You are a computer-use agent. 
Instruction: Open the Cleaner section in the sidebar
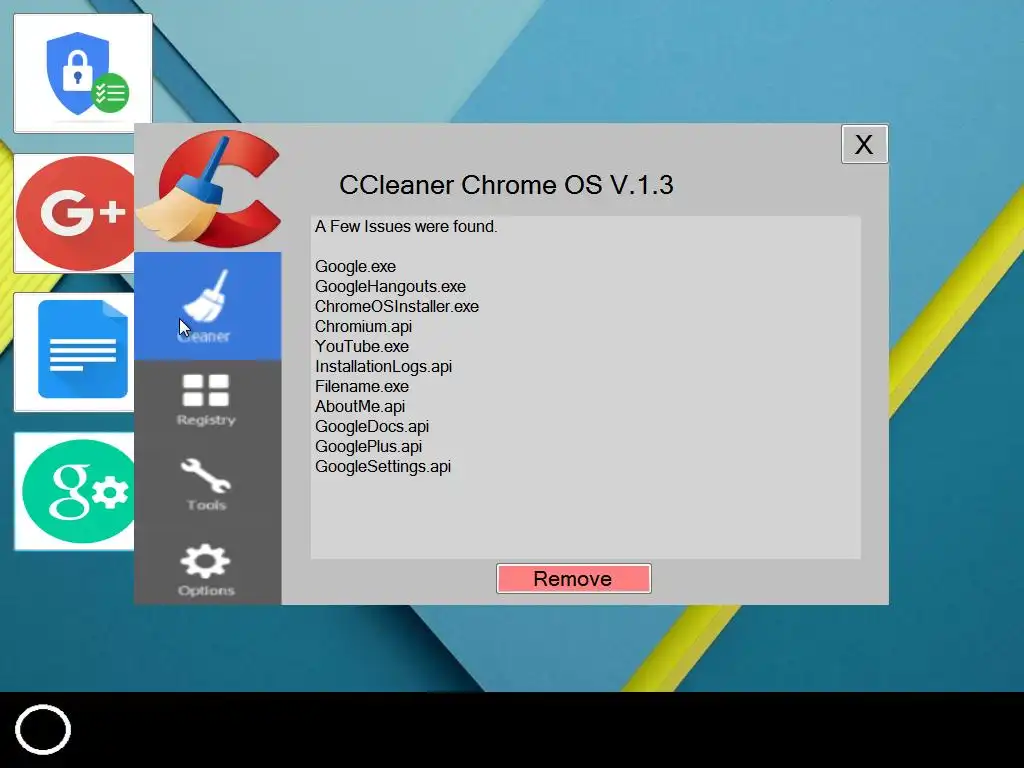pyautogui.click(x=208, y=306)
